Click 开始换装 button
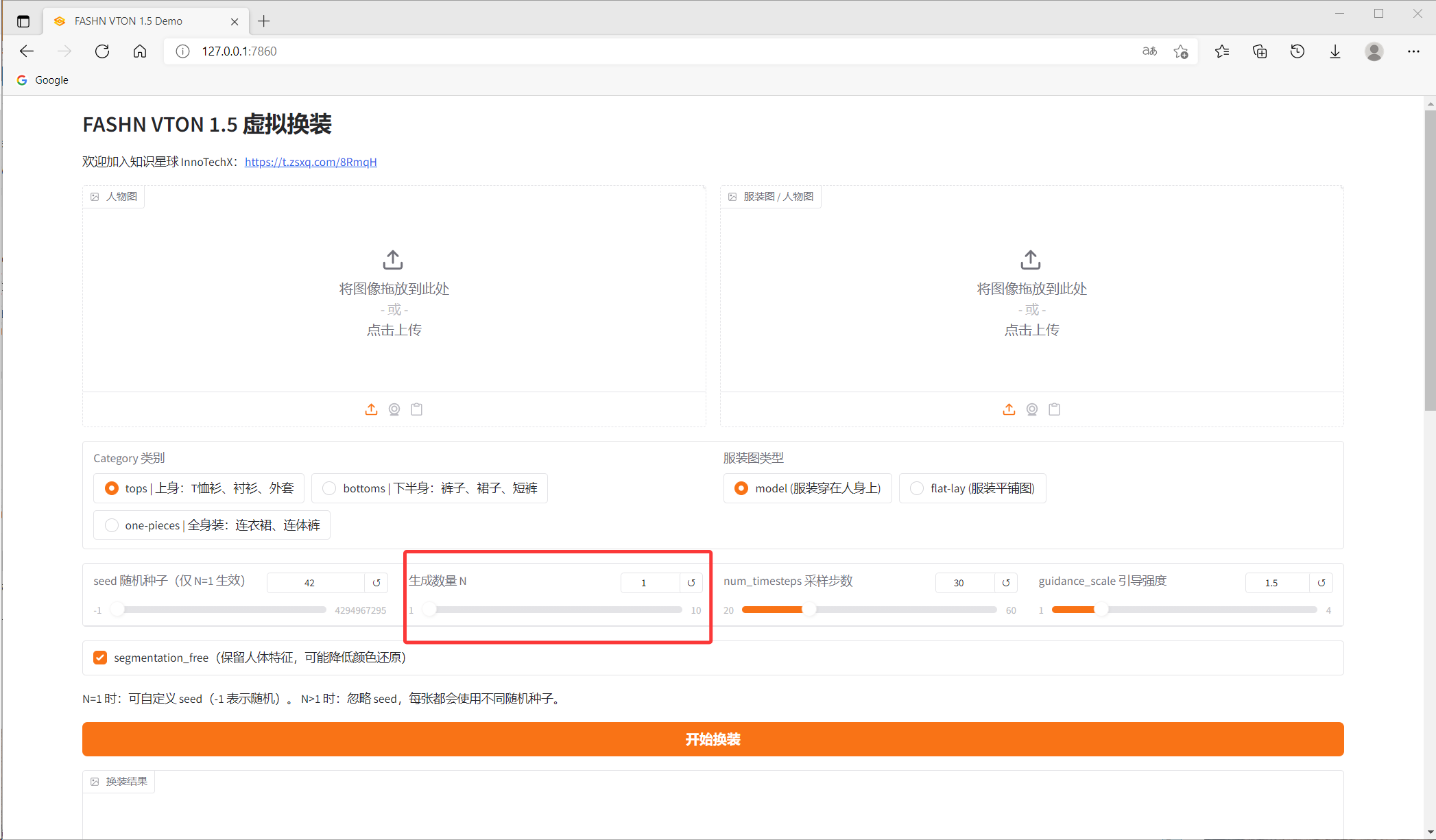The width and height of the screenshot is (1436, 840). [x=713, y=739]
